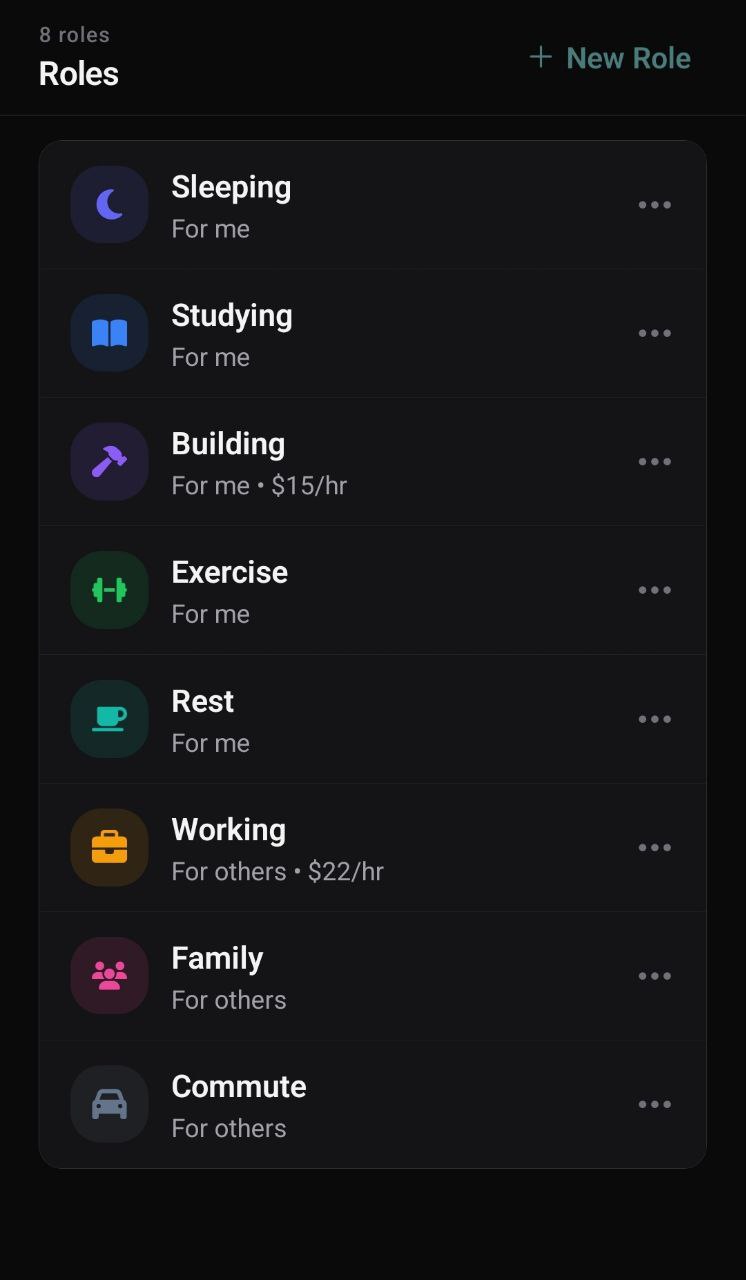Expand the three-dot menu for Studying
This screenshot has width=746, height=1280.
coord(654,333)
